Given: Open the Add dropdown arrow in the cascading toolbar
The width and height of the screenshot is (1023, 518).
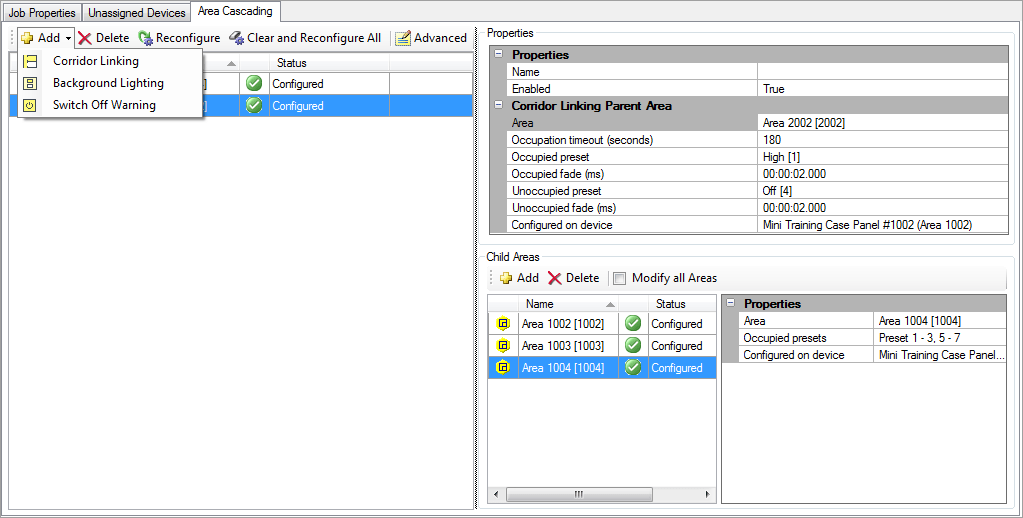Looking at the screenshot, I should point(68,38).
